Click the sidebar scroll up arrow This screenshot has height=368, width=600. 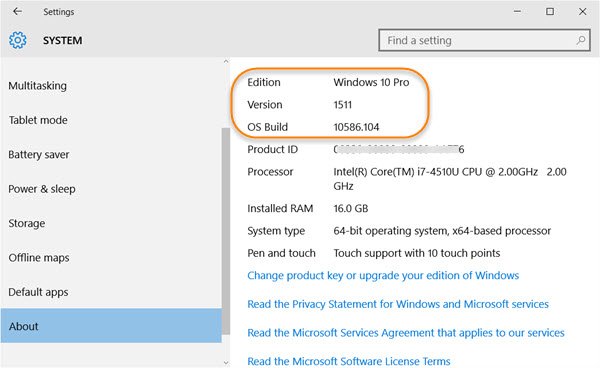pyautogui.click(x=226, y=61)
